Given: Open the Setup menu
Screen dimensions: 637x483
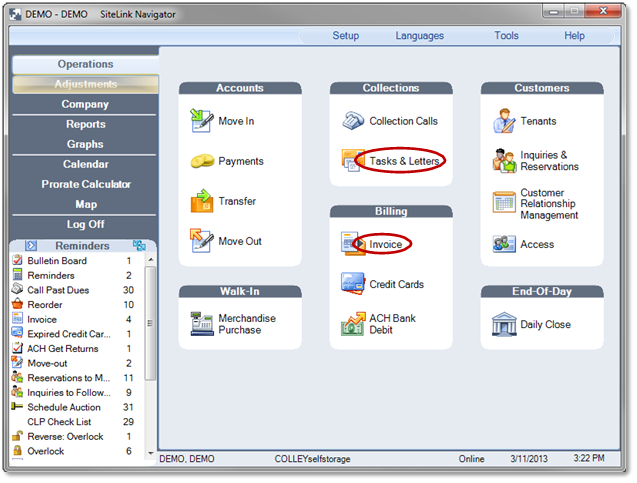Looking at the screenshot, I should click(346, 36).
